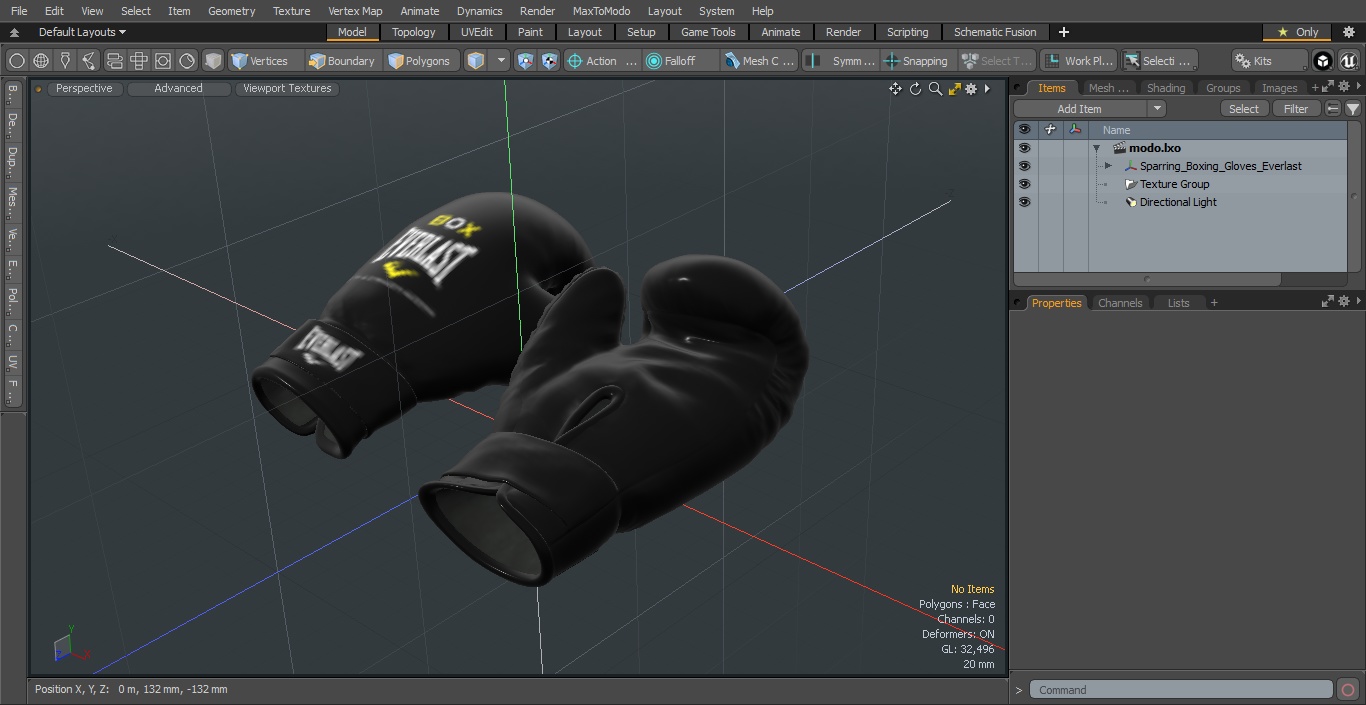The width and height of the screenshot is (1366, 705).
Task: Open the Symmetry options
Action: (841, 61)
